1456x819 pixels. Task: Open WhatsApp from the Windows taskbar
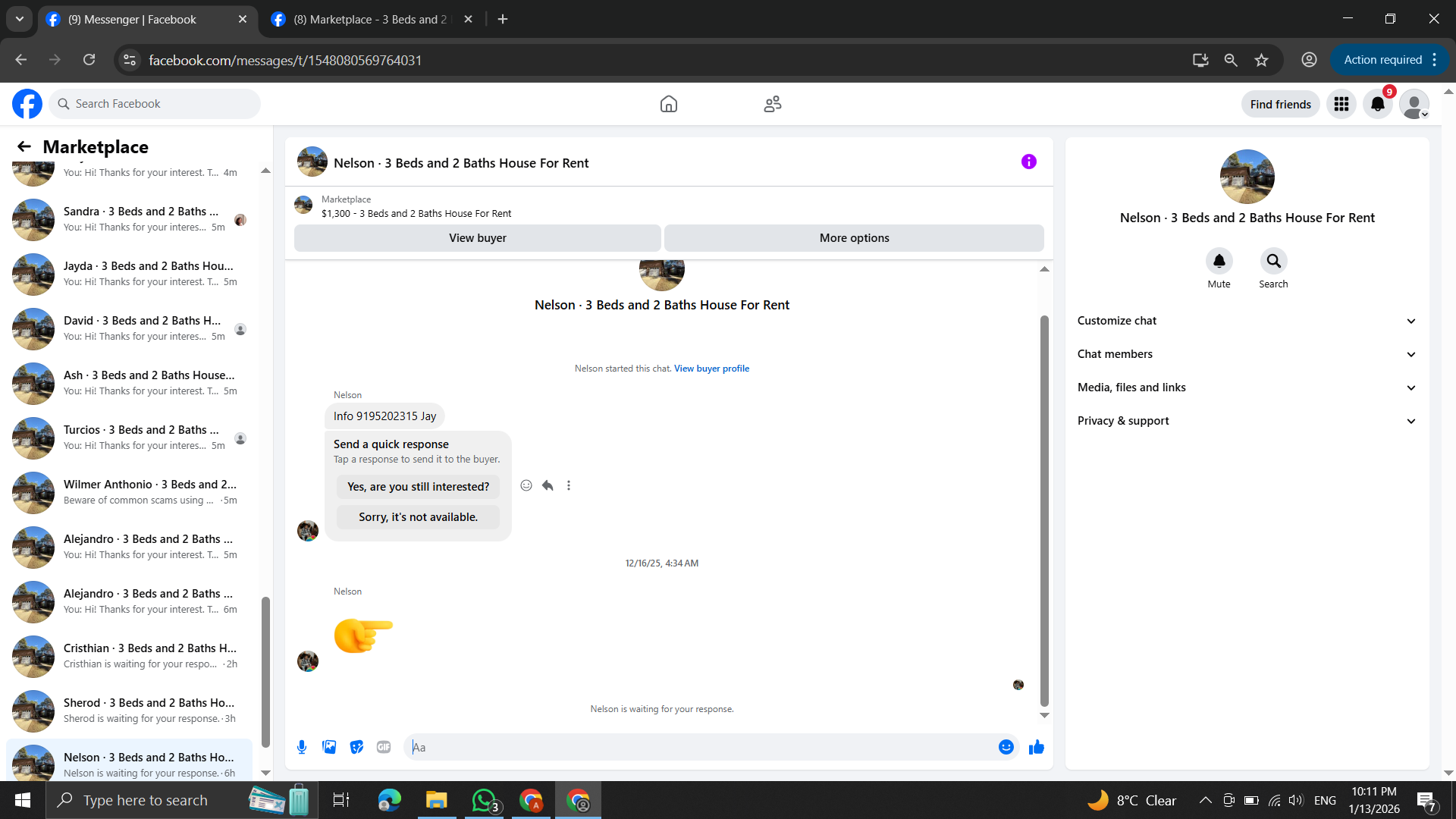pyautogui.click(x=484, y=800)
